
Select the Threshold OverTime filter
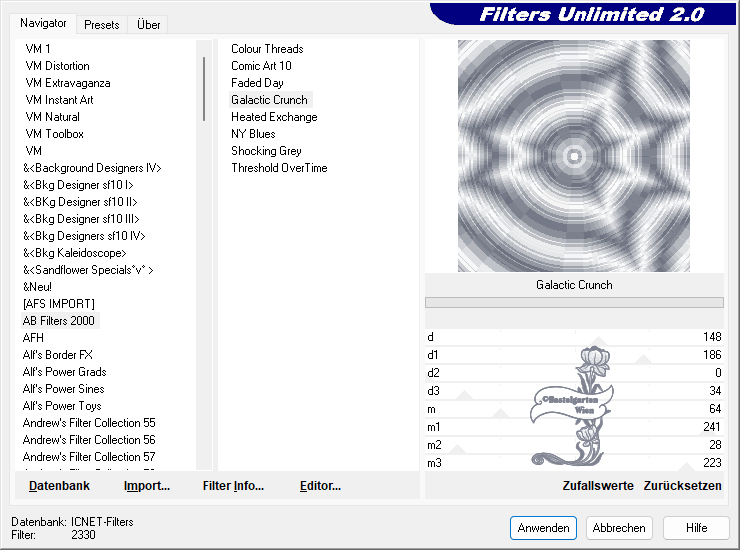click(279, 168)
